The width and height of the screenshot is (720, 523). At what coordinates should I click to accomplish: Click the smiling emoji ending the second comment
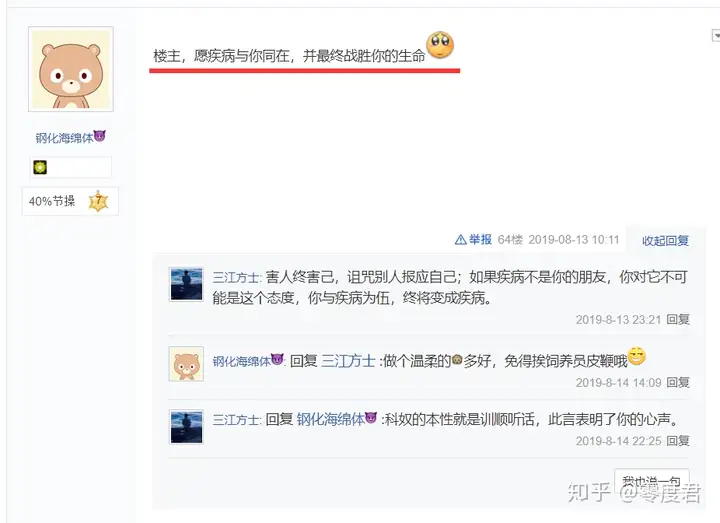(x=636, y=356)
